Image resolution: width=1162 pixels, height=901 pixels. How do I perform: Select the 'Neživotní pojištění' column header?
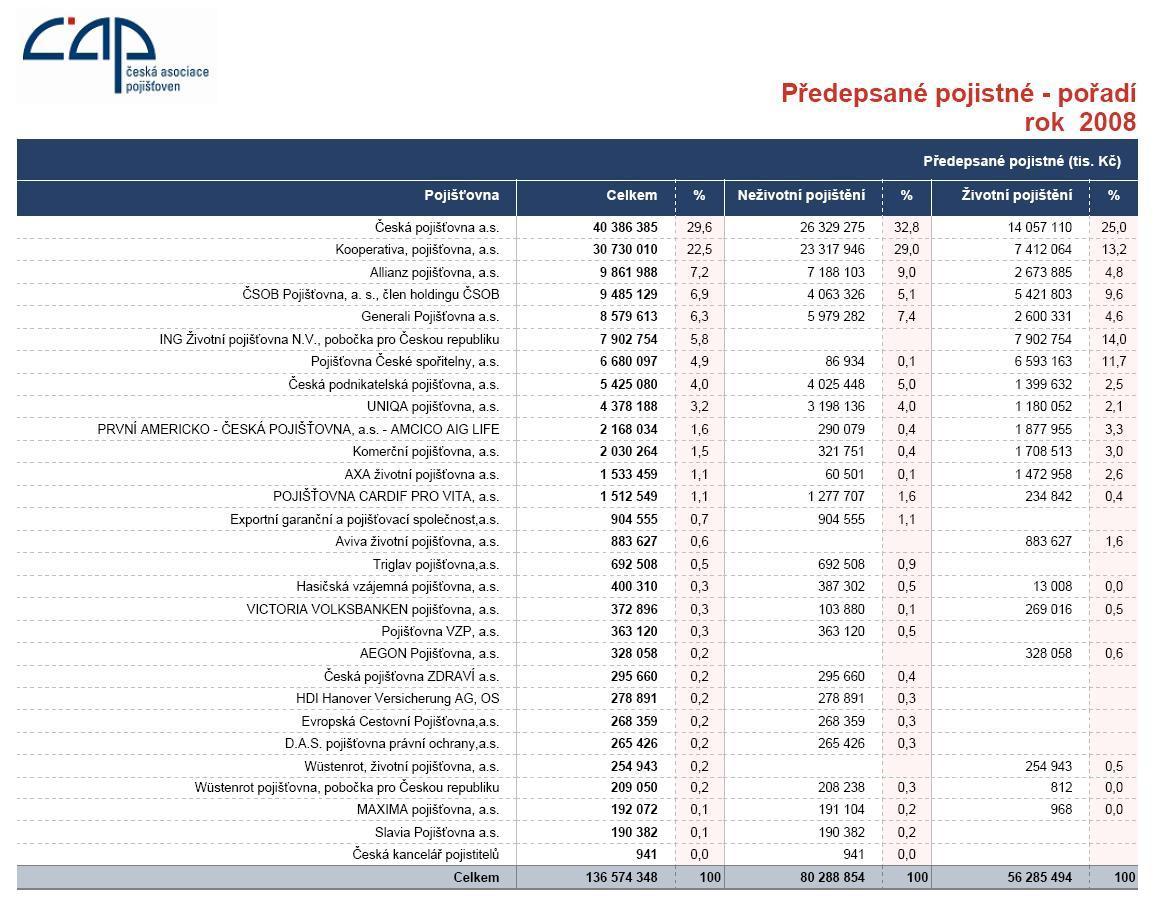(x=801, y=196)
